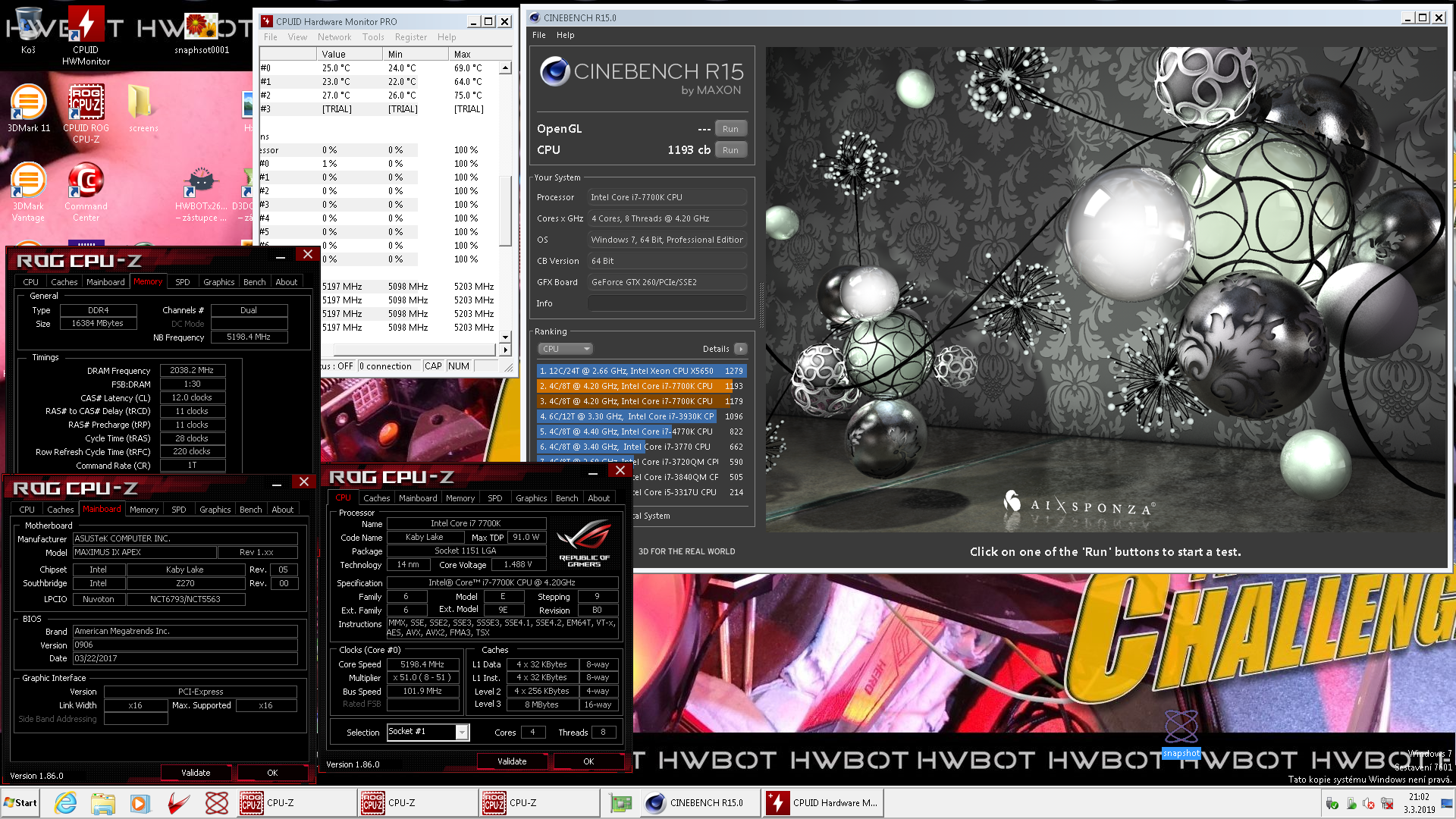Image resolution: width=1456 pixels, height=819 pixels.
Task: Click ROG Republic of Gamers logo in CPU-Z
Action: tap(584, 542)
